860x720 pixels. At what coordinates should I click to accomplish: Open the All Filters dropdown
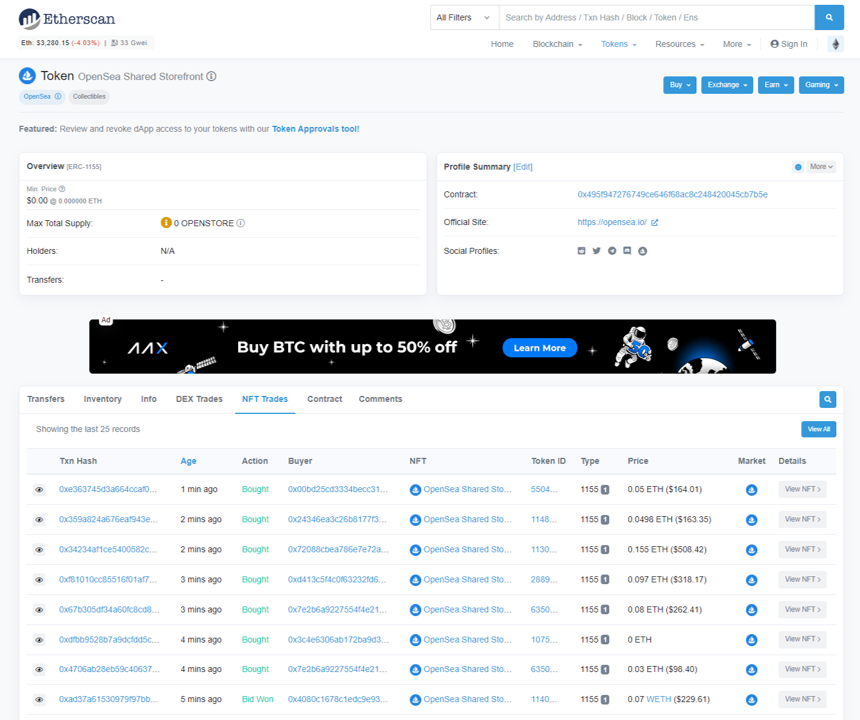pos(464,18)
